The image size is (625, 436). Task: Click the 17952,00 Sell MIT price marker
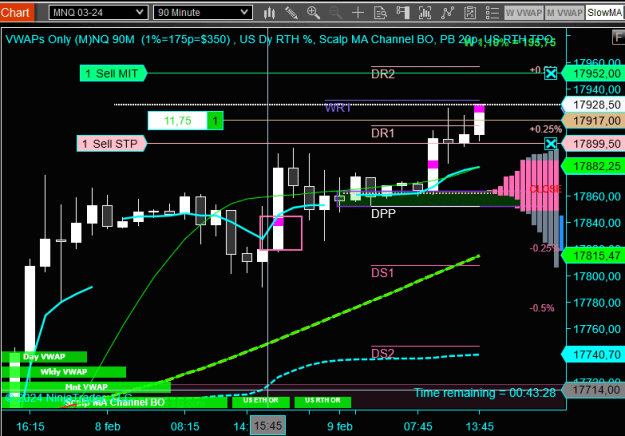(x=593, y=74)
